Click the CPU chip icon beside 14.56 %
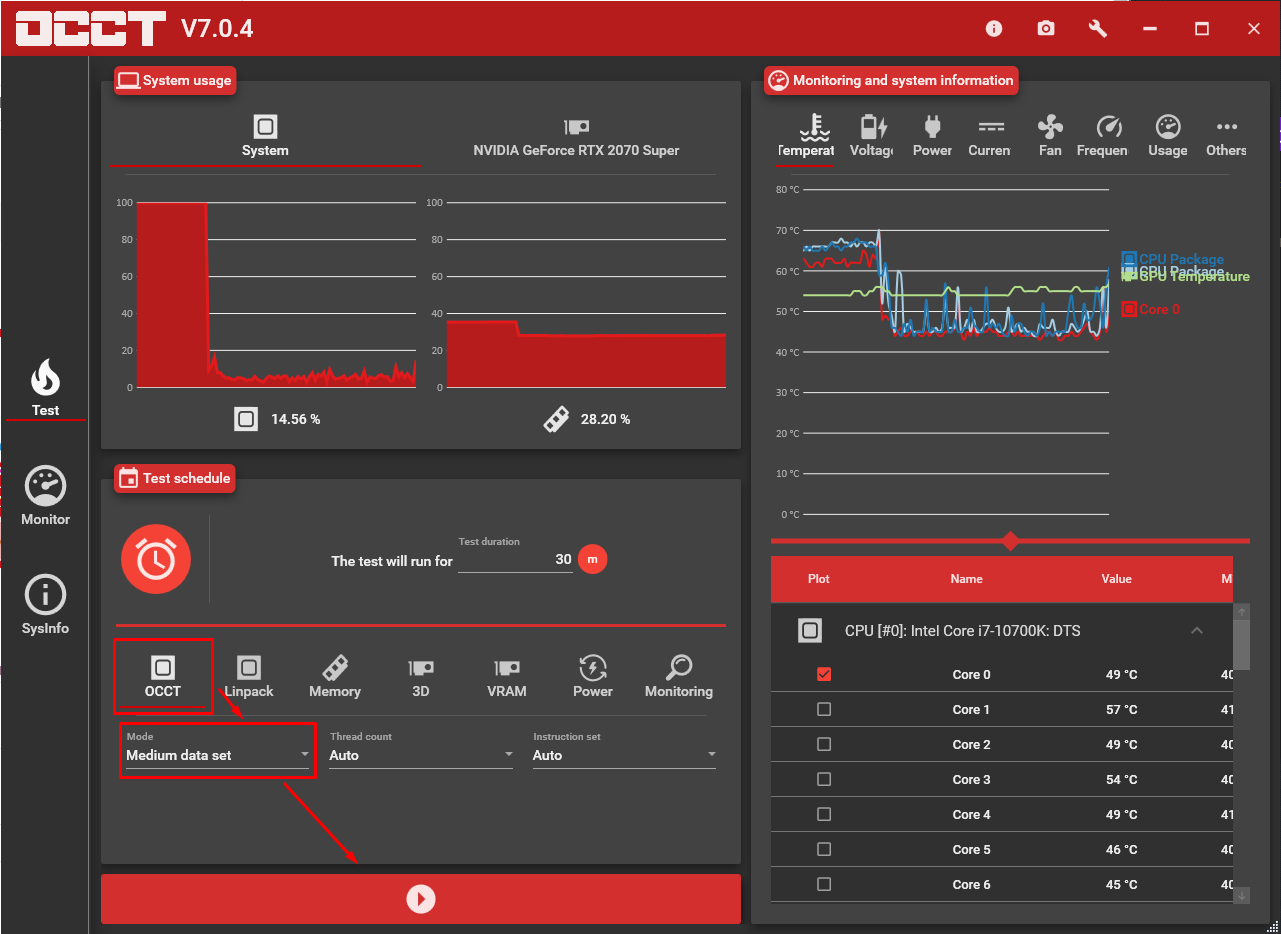Viewport: 1281px width, 934px height. coord(246,419)
